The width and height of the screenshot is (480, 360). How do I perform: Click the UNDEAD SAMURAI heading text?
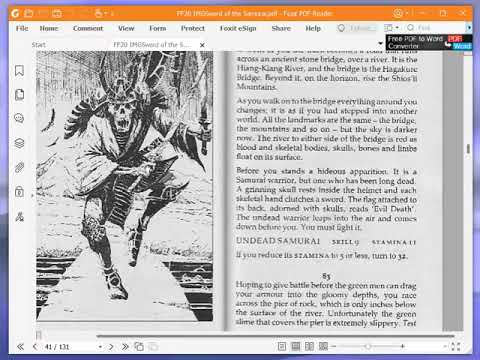pyautogui.click(x=278, y=241)
